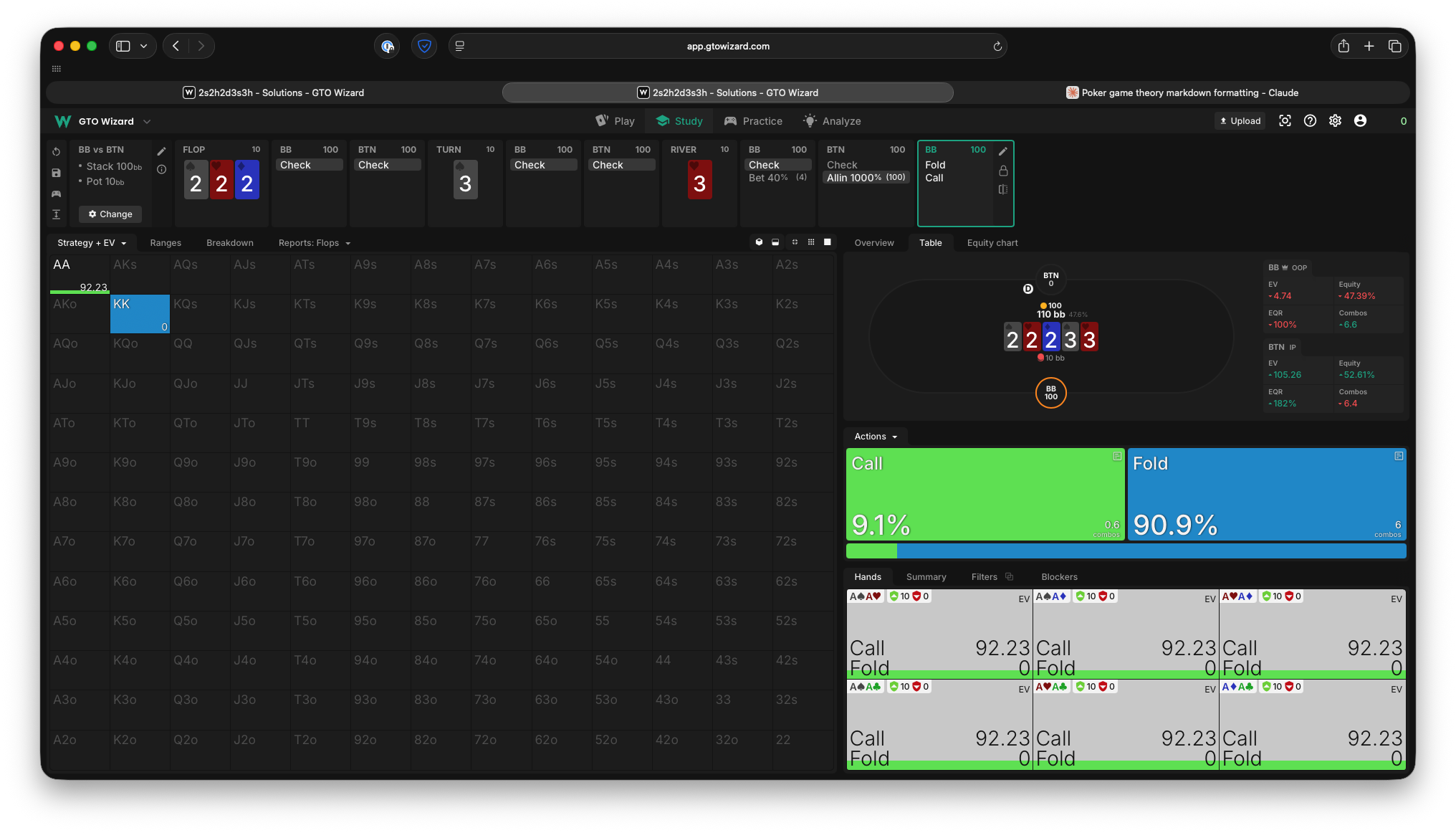Screen dimensions: 1456x833
Task: Open the settings gear in top bar
Action: click(x=1335, y=121)
